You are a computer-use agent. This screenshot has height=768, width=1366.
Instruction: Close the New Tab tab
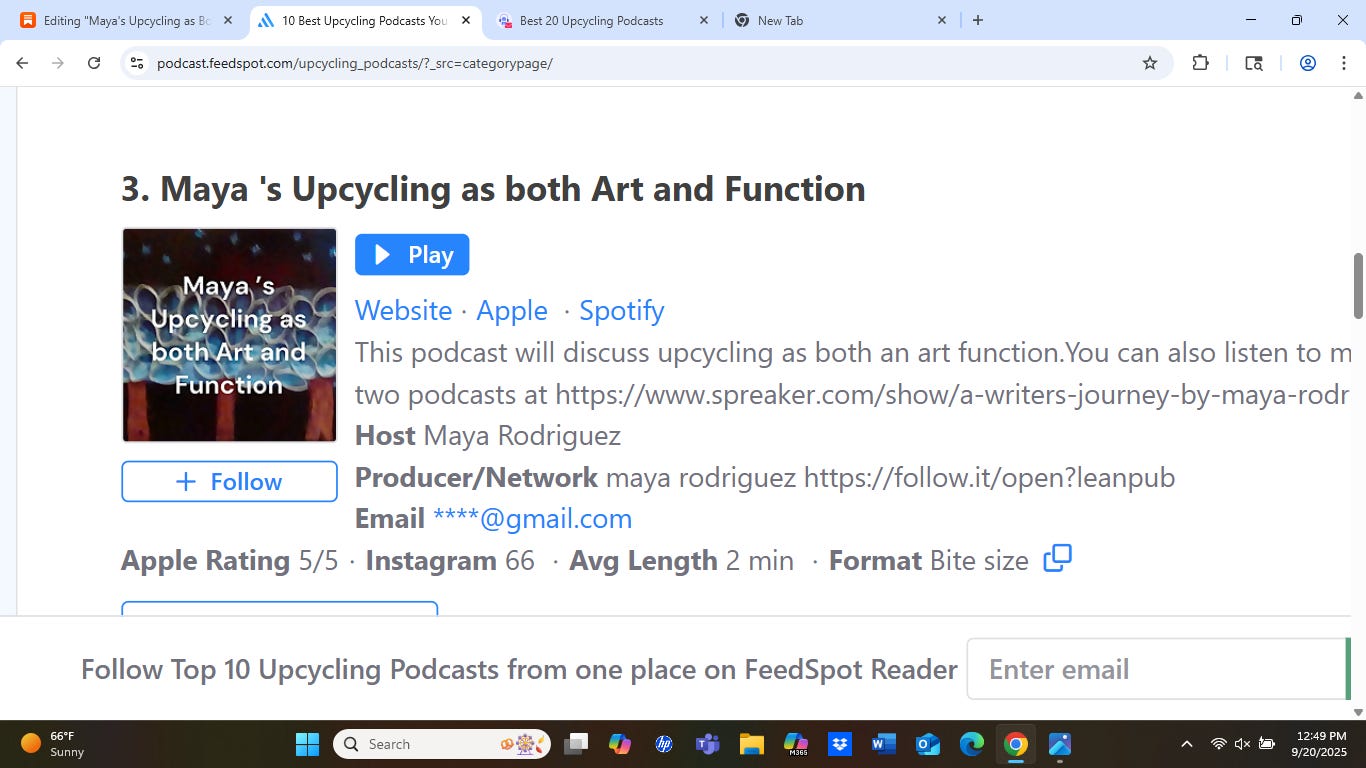[941, 20]
